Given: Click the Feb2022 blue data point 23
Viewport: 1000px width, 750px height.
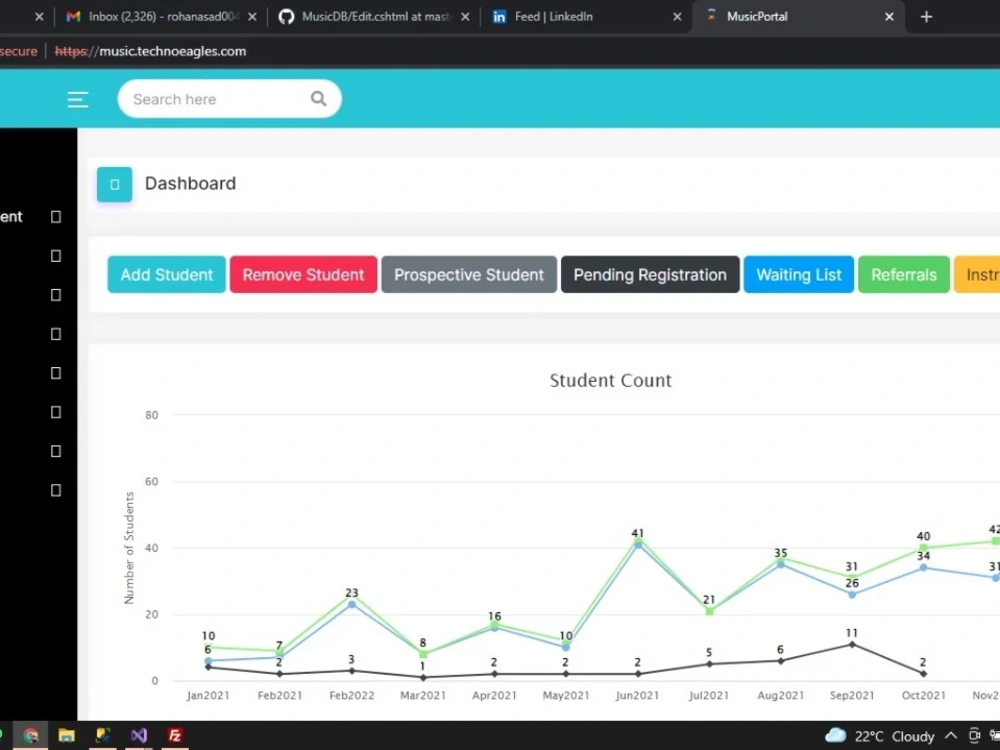Looking at the screenshot, I should [x=352, y=604].
